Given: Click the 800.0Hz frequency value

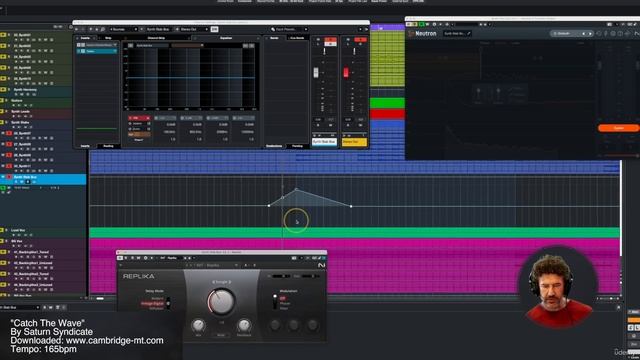Looking at the screenshot, I should (196, 132).
